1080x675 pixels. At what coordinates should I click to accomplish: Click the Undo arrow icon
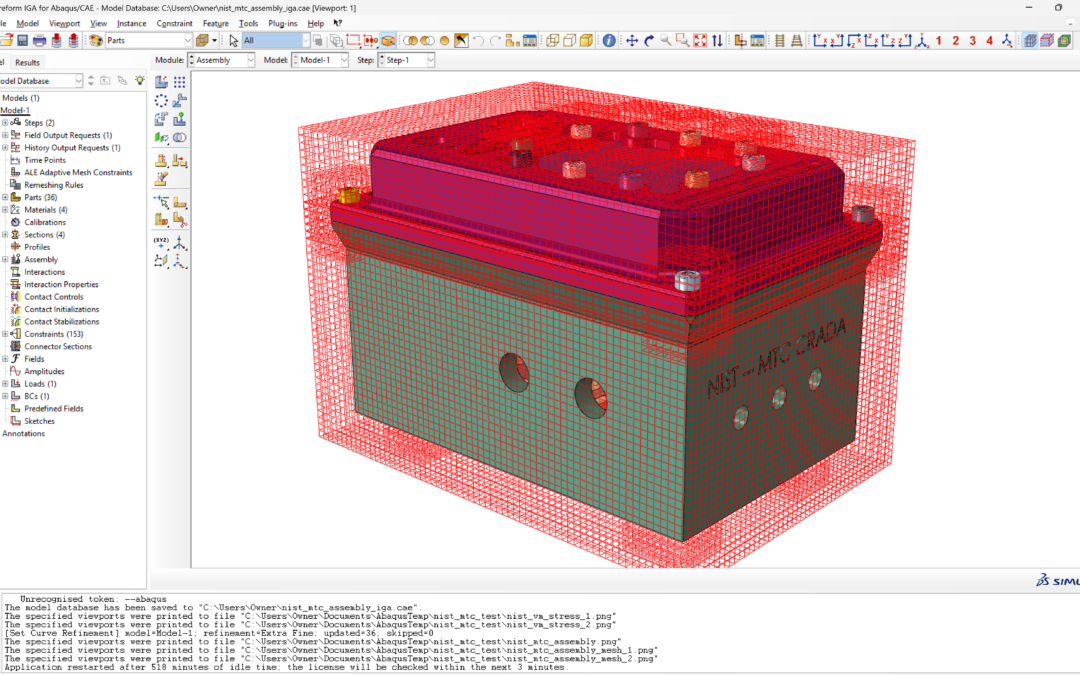pos(479,41)
